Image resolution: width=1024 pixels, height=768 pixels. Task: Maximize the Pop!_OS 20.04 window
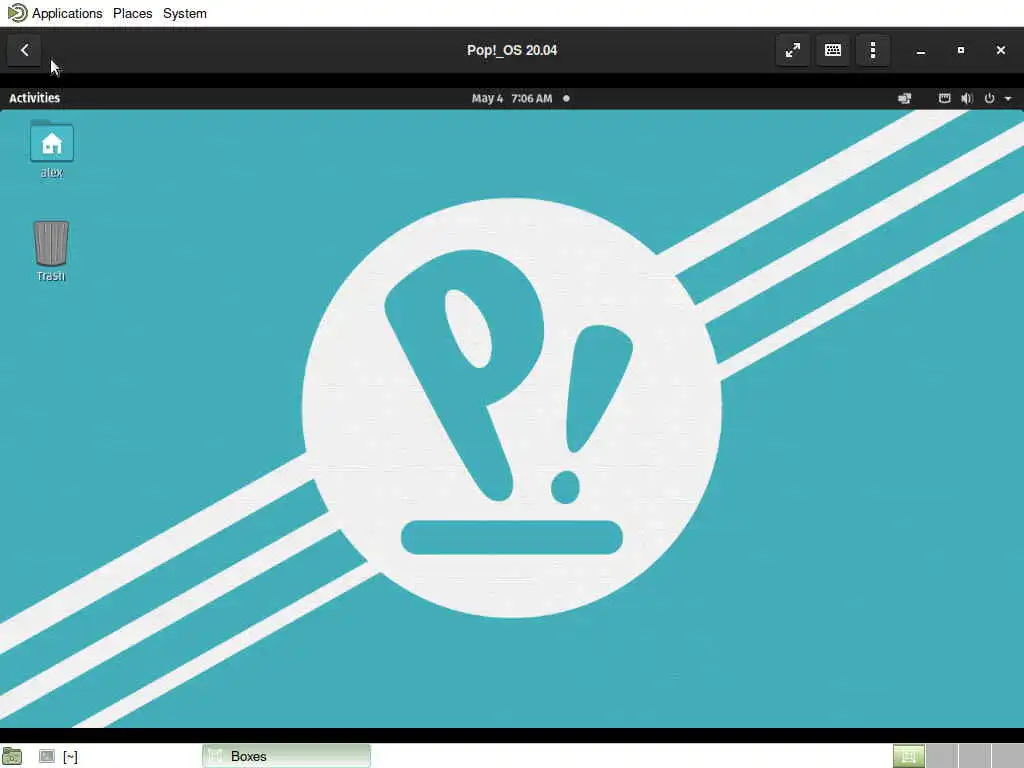click(x=961, y=50)
